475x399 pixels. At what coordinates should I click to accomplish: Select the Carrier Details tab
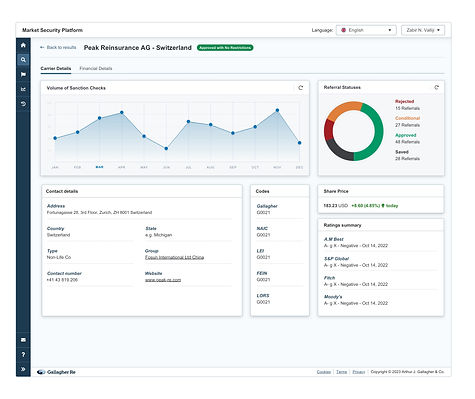[x=56, y=68]
